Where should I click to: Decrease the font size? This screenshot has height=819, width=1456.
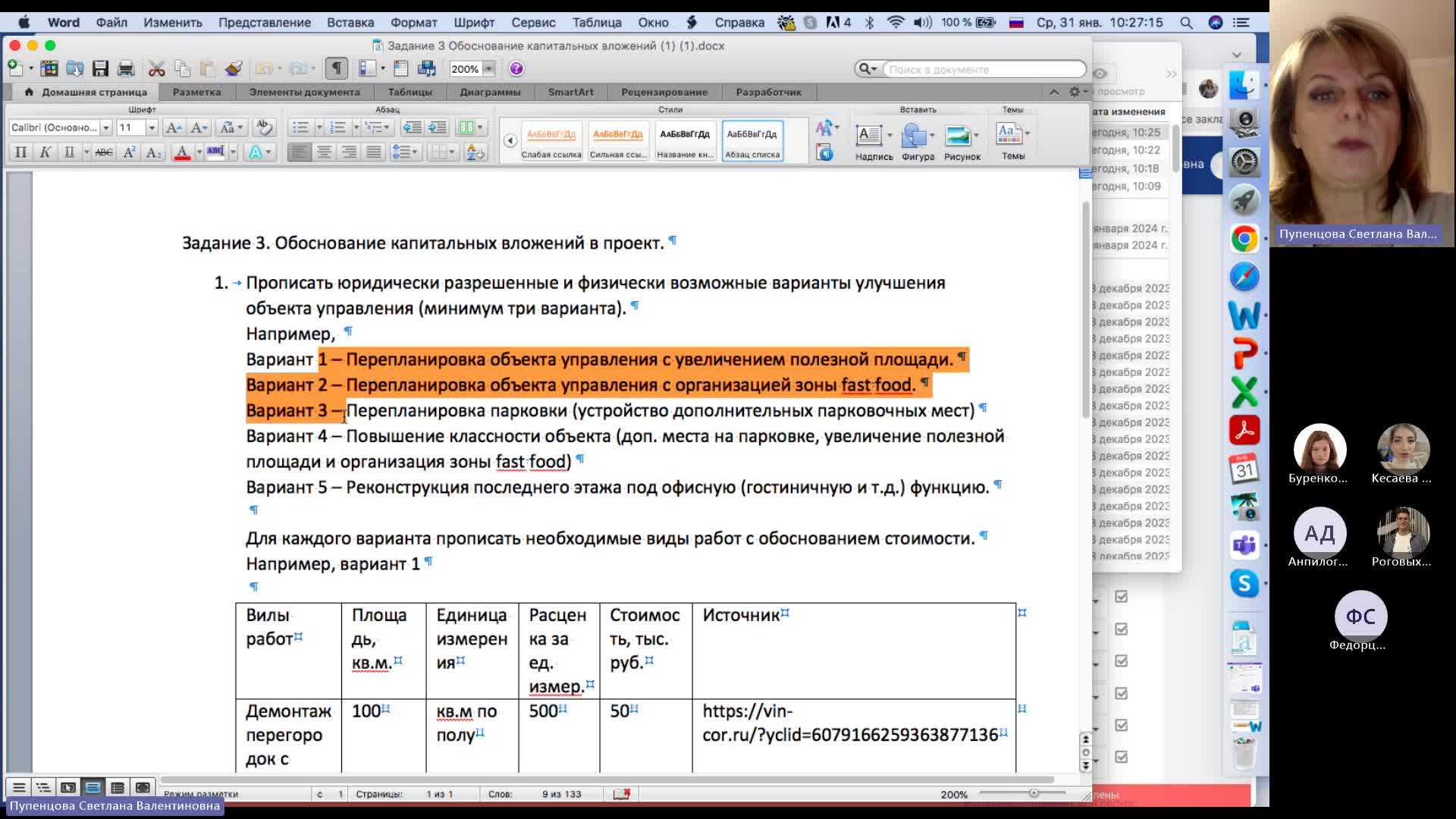click(x=199, y=127)
